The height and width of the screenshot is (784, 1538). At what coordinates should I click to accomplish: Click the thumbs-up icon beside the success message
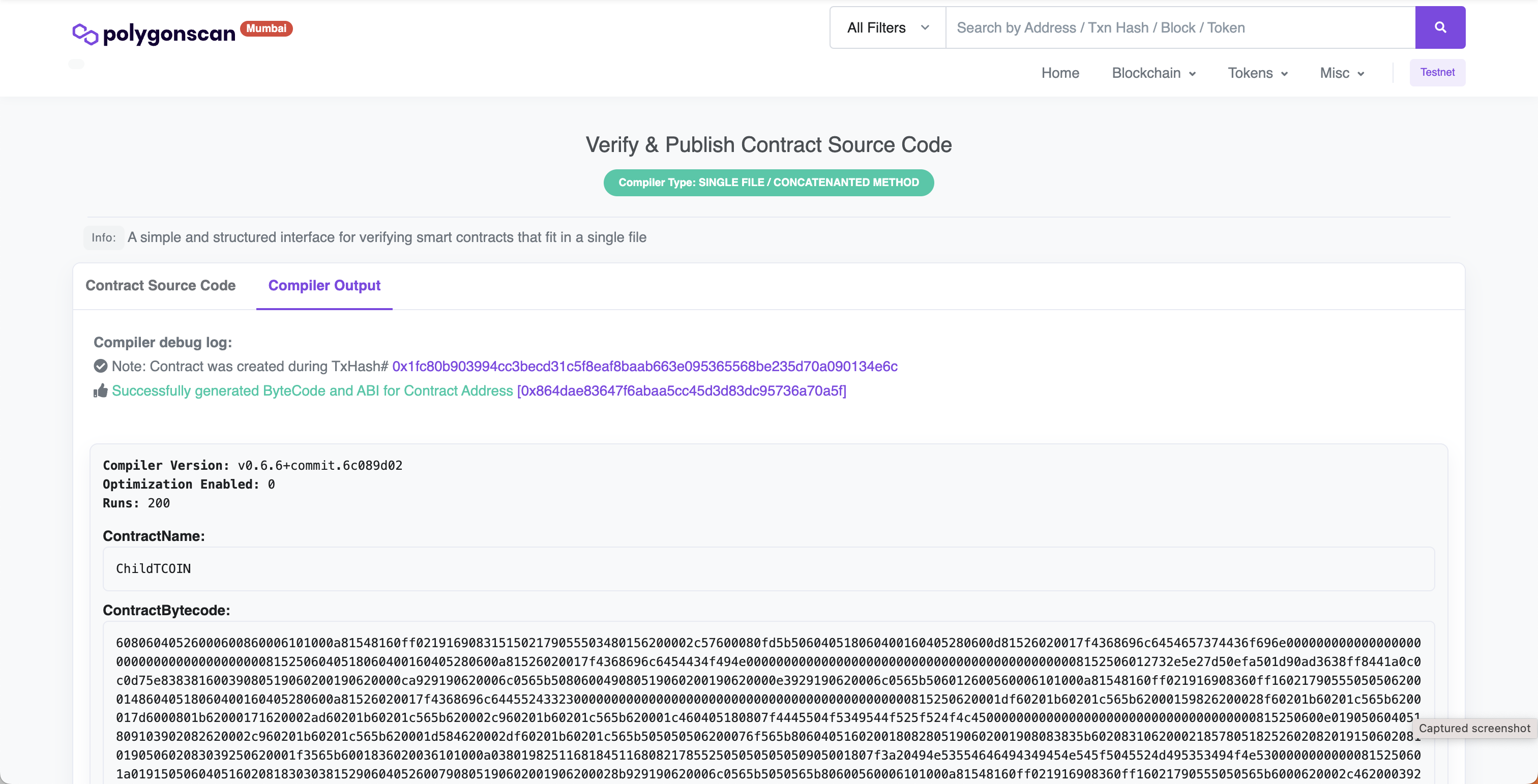100,391
